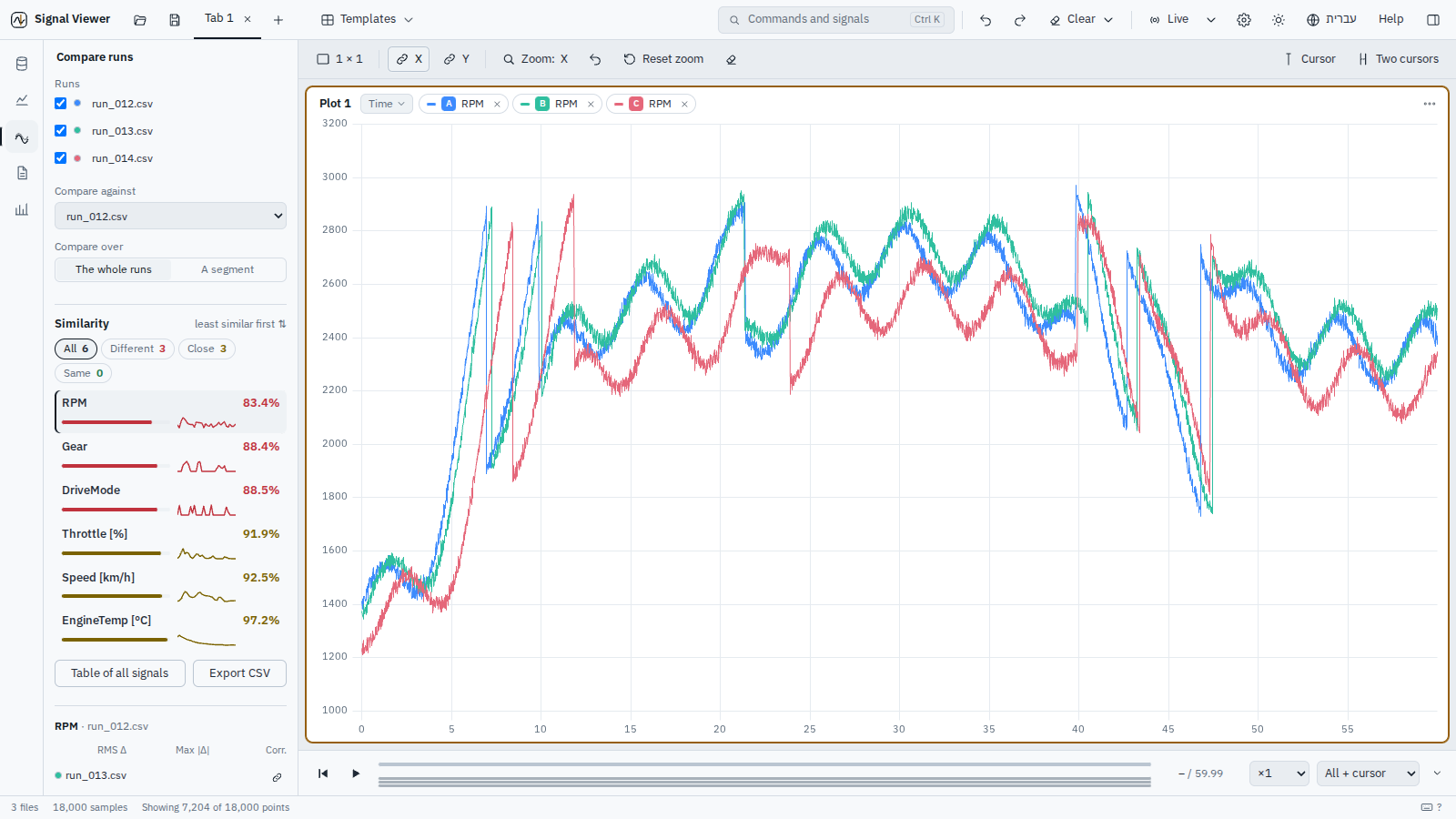1456x819 pixels.
Task: Filter similarity by Close 3
Action: (207, 349)
